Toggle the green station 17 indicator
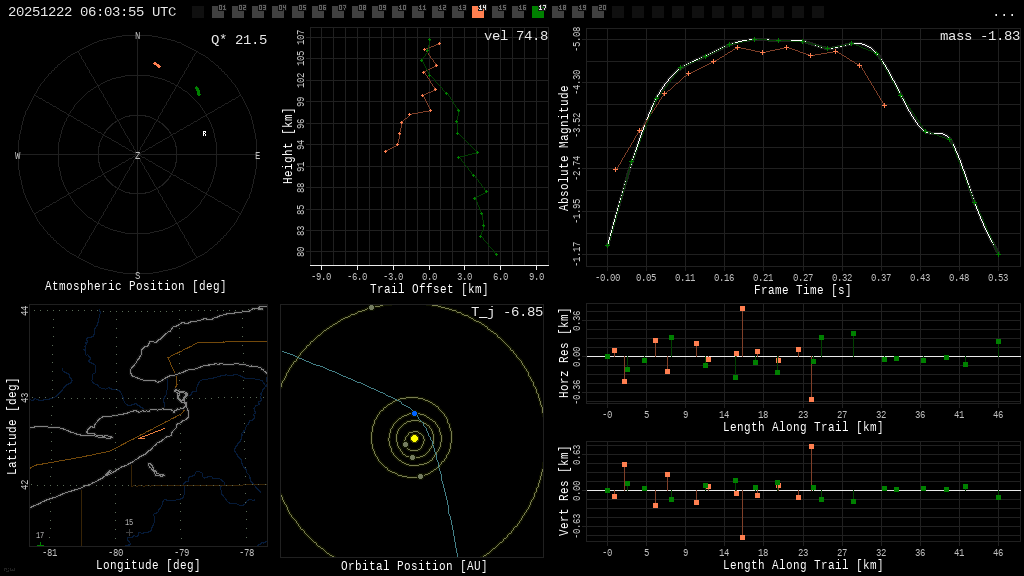Viewport: 1024px width, 576px height. (538, 12)
